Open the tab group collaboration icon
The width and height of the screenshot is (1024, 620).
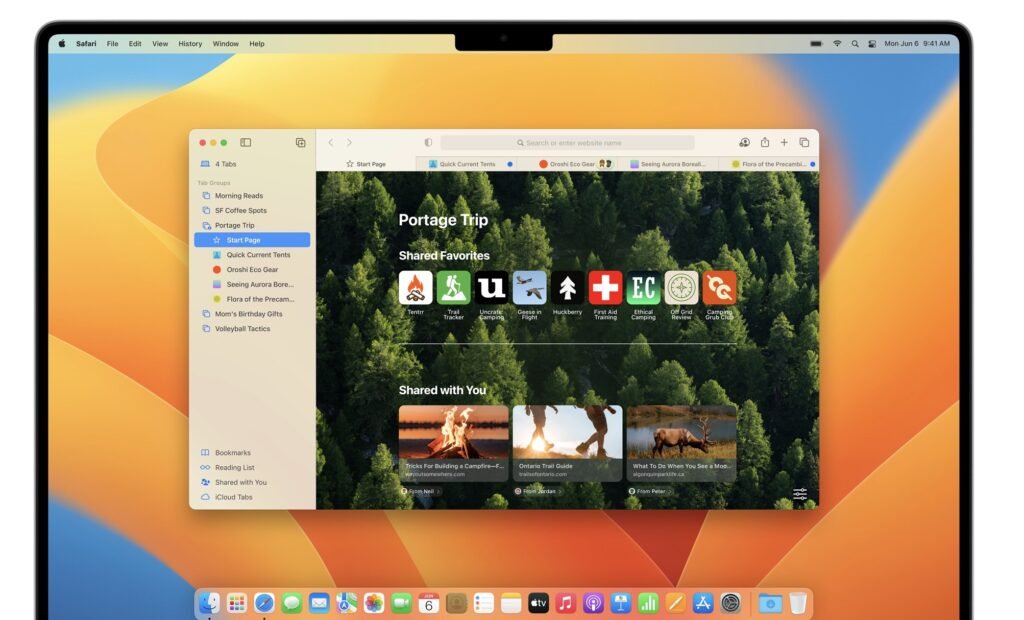pos(744,142)
